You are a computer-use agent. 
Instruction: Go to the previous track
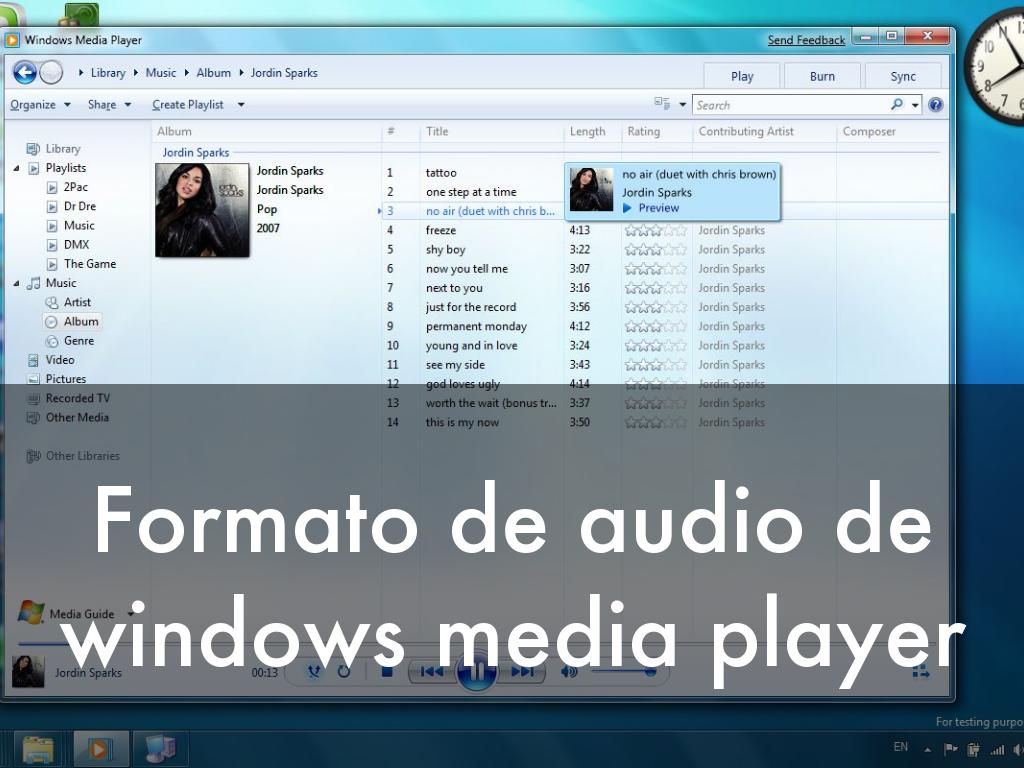[432, 672]
